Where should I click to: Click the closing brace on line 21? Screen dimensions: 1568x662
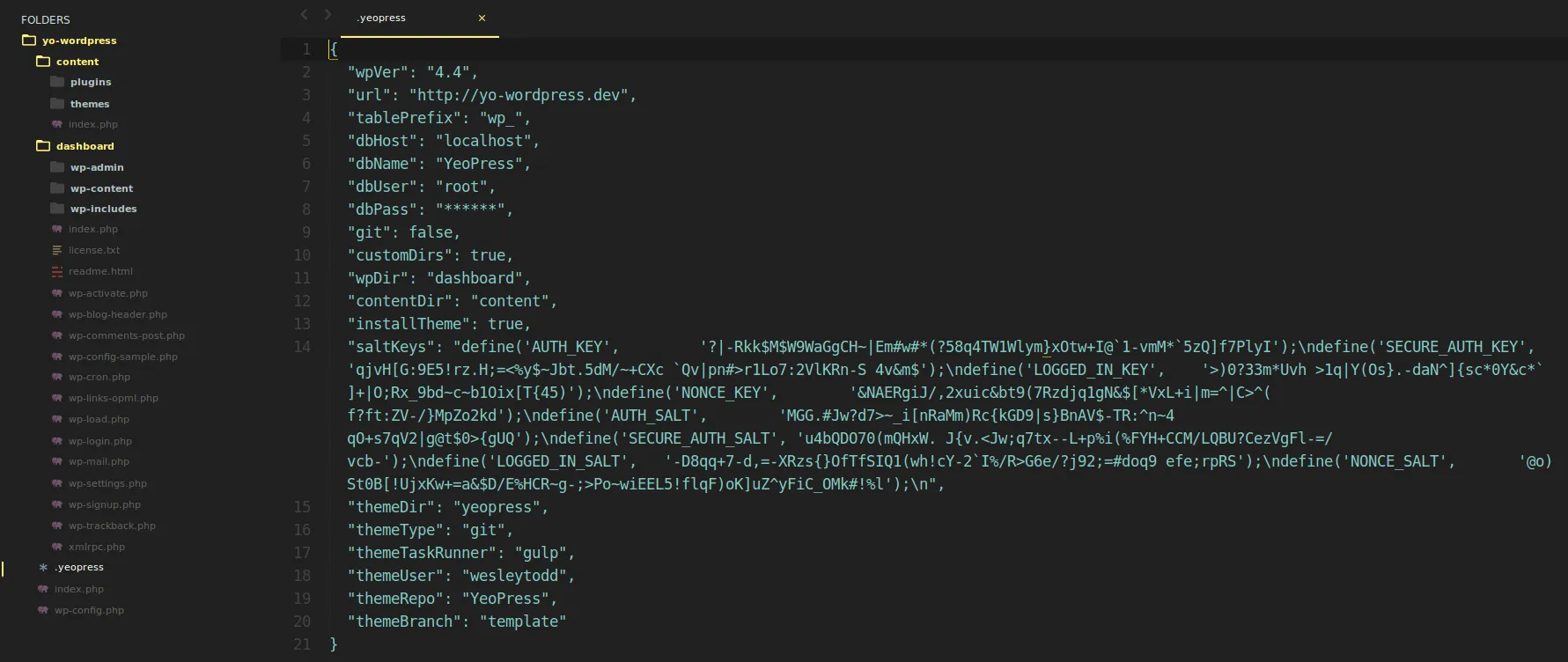coord(334,644)
